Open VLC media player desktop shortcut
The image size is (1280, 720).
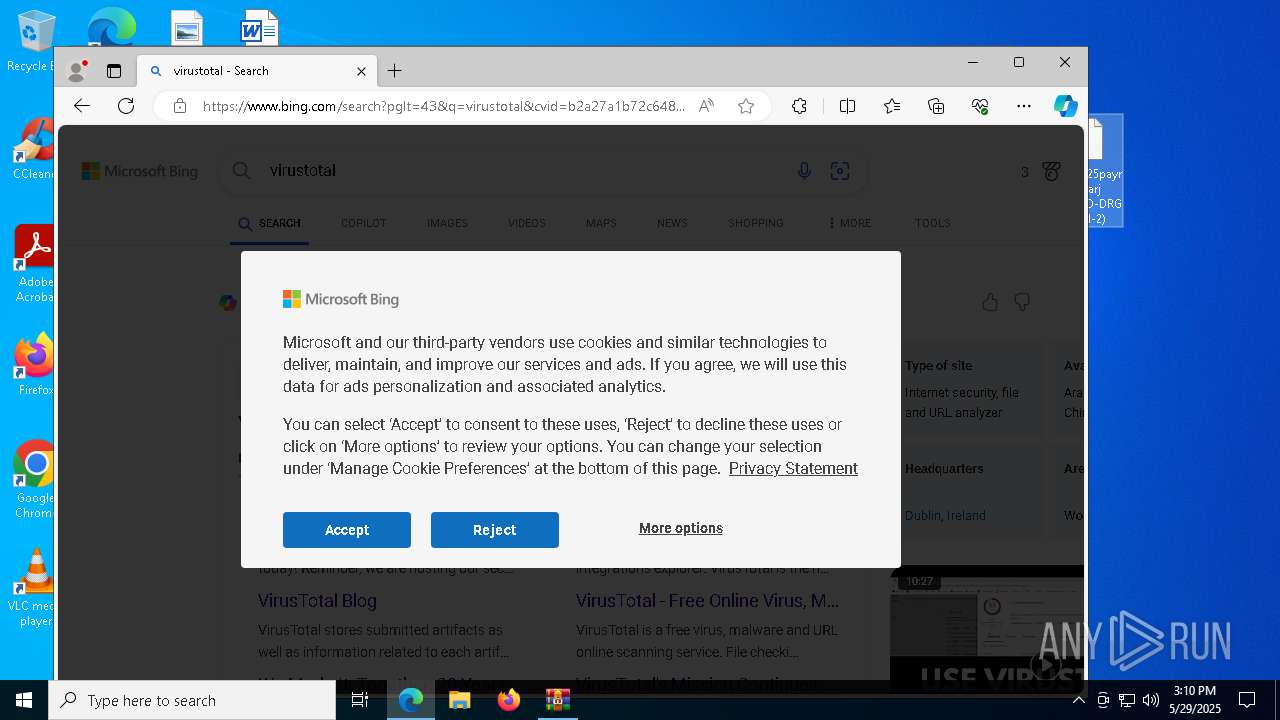click(34, 588)
